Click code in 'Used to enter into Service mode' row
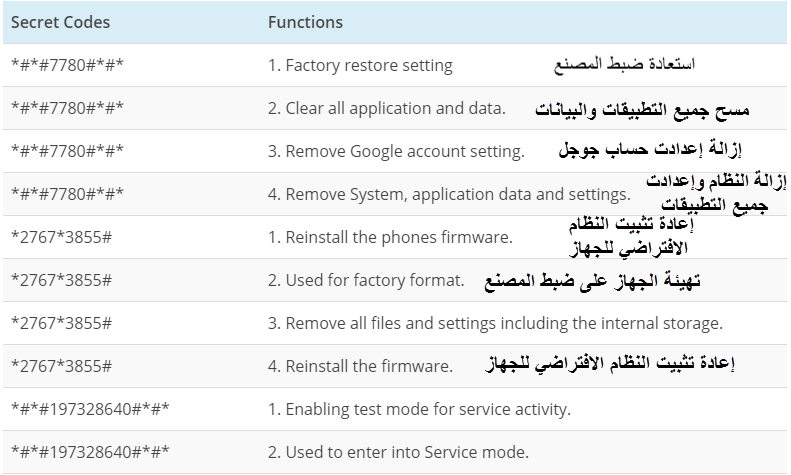791x475 pixels. 90,452
